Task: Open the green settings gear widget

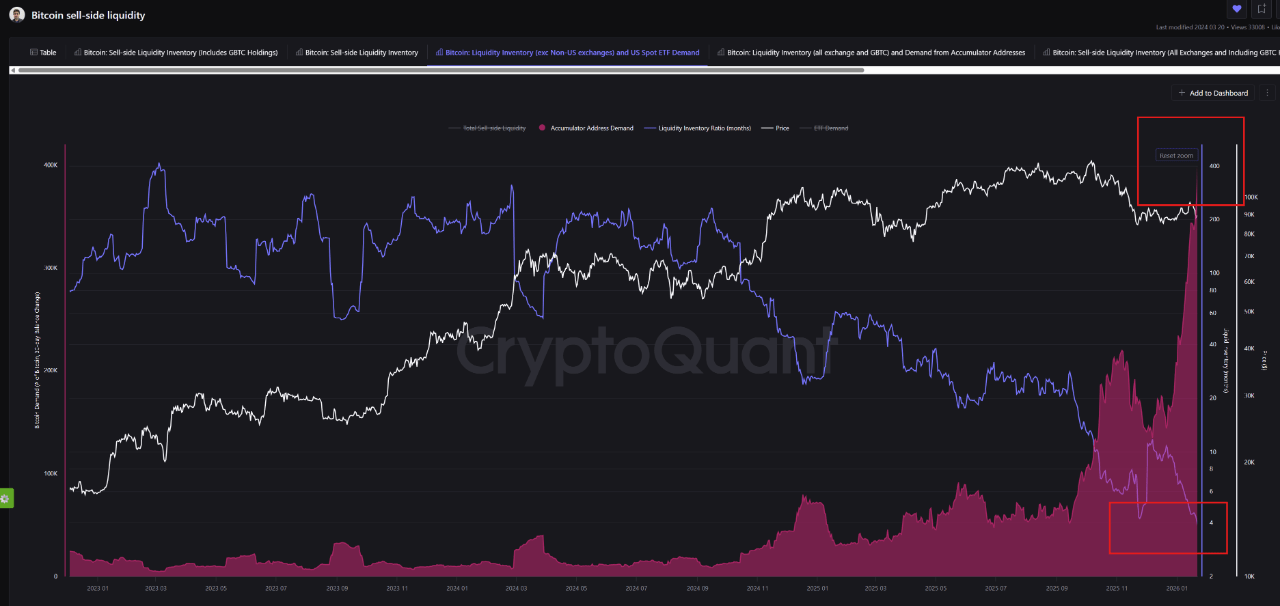Action: pyautogui.click(x=6, y=498)
